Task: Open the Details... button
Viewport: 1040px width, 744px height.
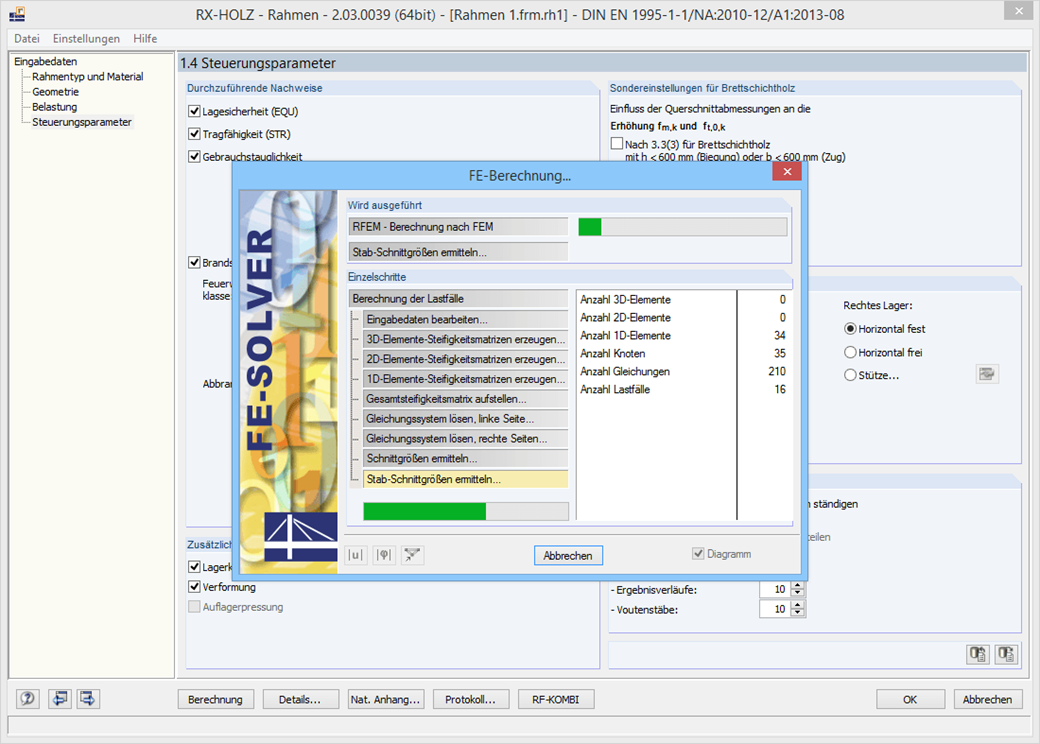Action: point(300,700)
